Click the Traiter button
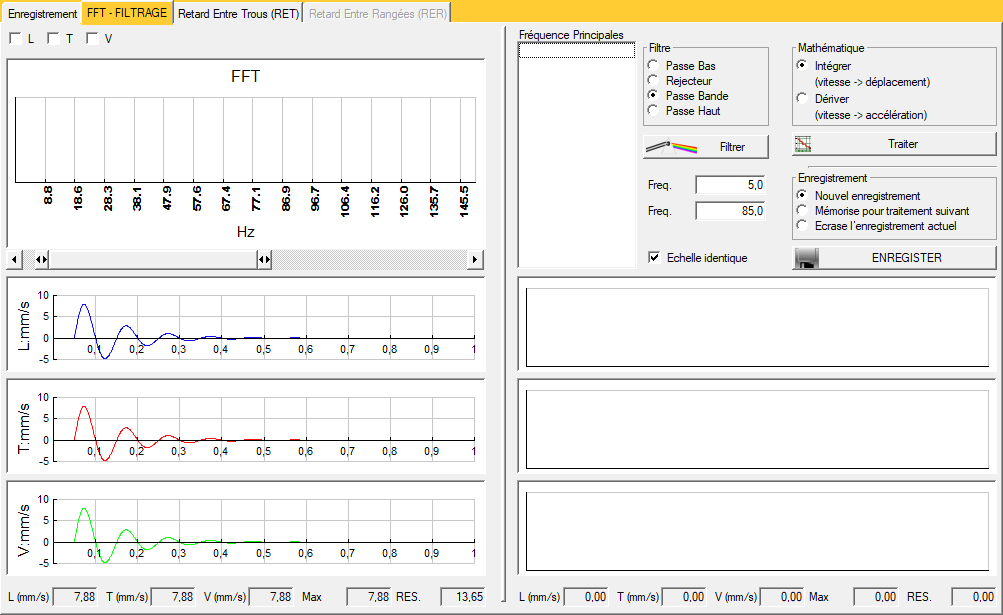Viewport: 1003px width, 615px height. pyautogui.click(x=894, y=144)
